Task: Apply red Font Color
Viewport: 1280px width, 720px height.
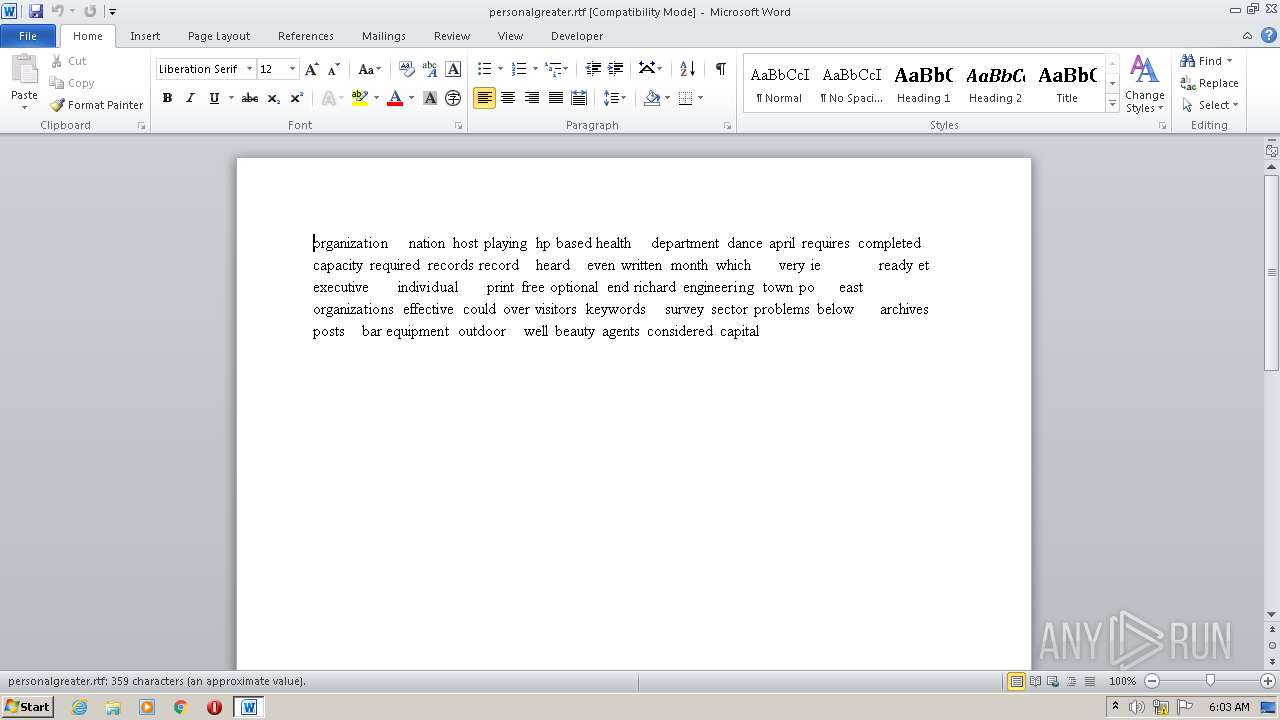Action: [395, 98]
